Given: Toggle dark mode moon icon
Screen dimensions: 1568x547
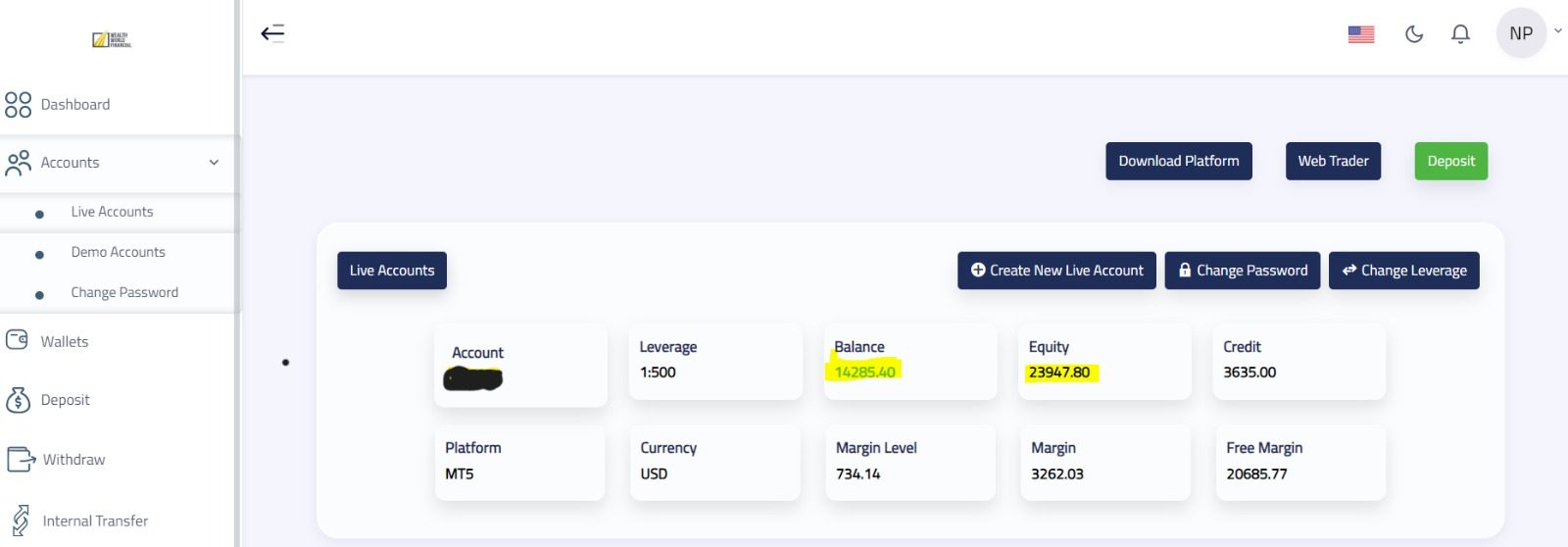Looking at the screenshot, I should click(1413, 34).
